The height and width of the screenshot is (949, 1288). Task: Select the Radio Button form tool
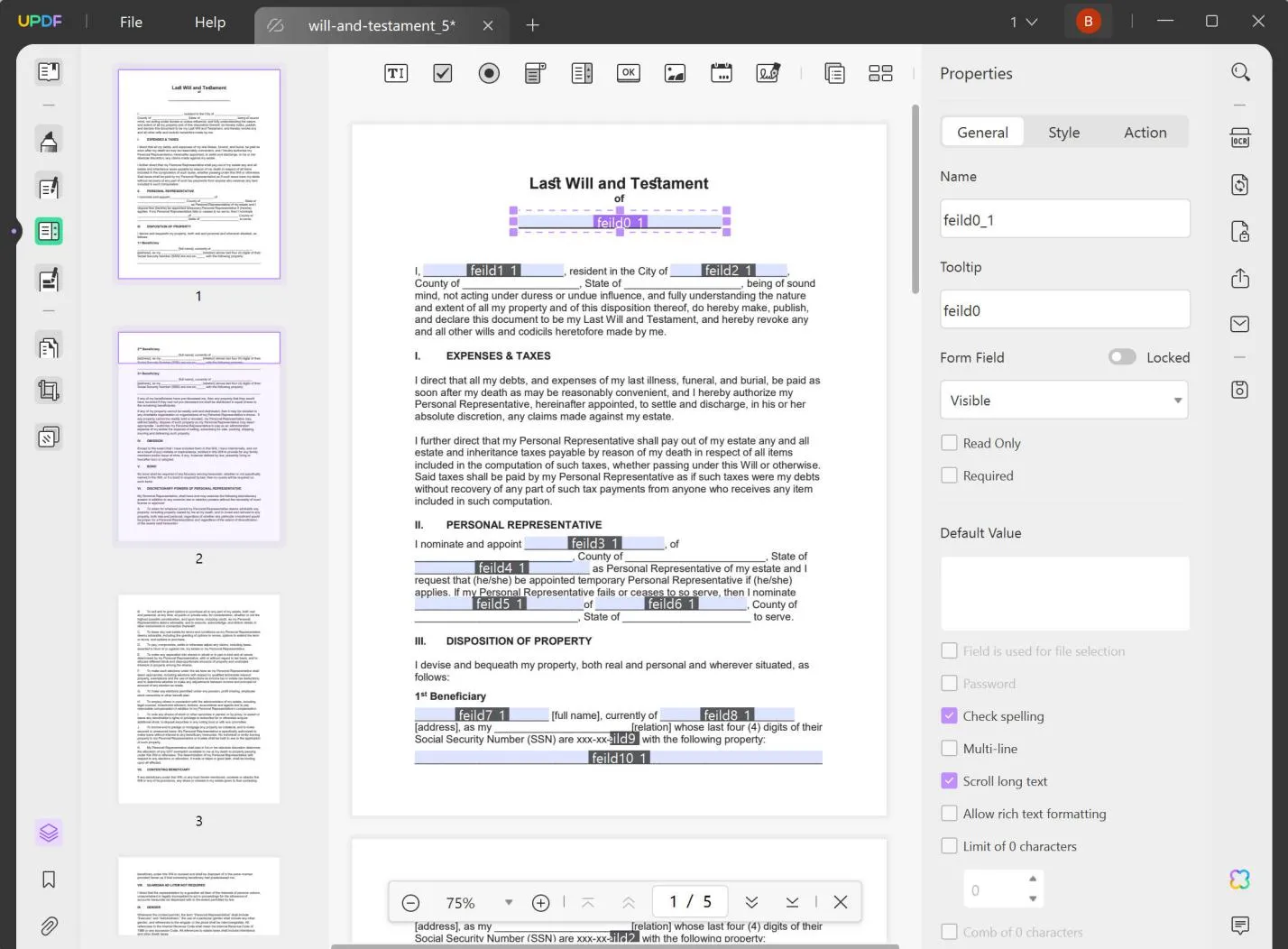point(489,74)
